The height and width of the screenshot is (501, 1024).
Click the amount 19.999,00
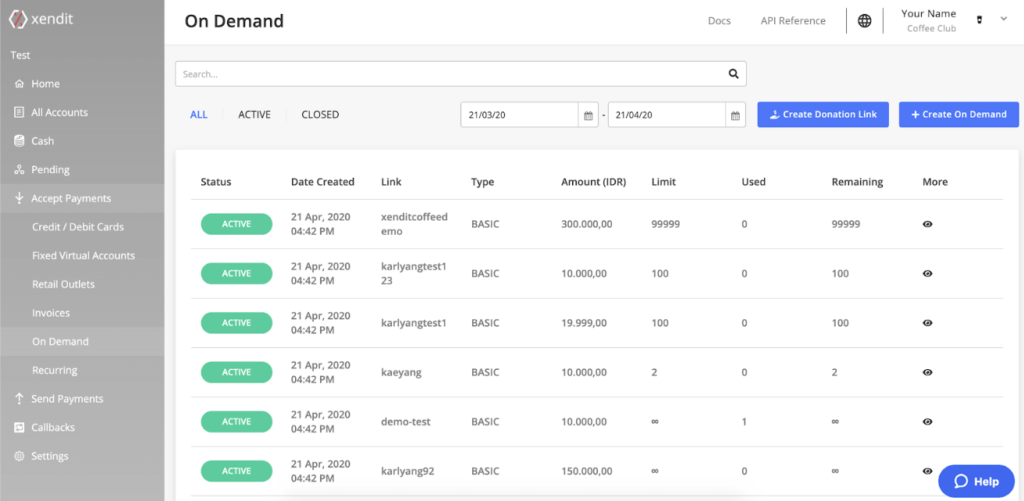click(584, 323)
